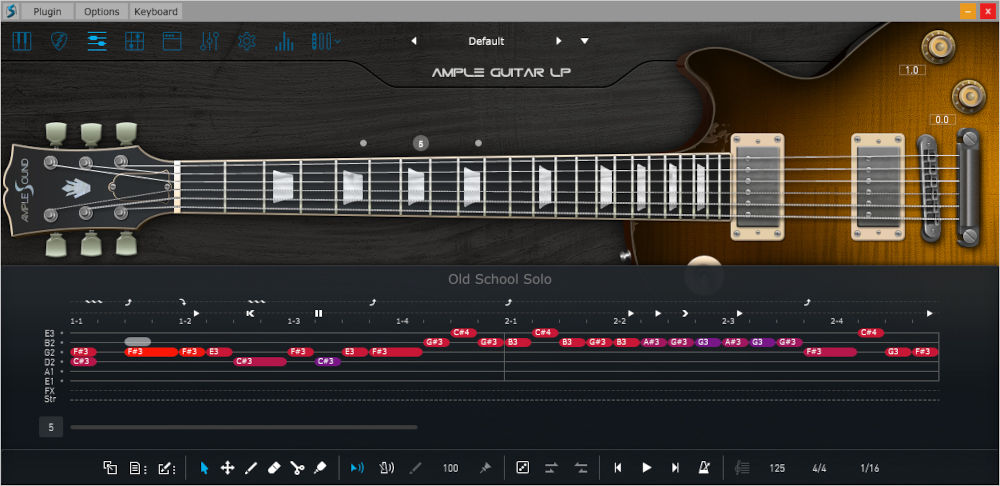
Task: Click the dimmed notation icon near tempo
Action: [742, 468]
